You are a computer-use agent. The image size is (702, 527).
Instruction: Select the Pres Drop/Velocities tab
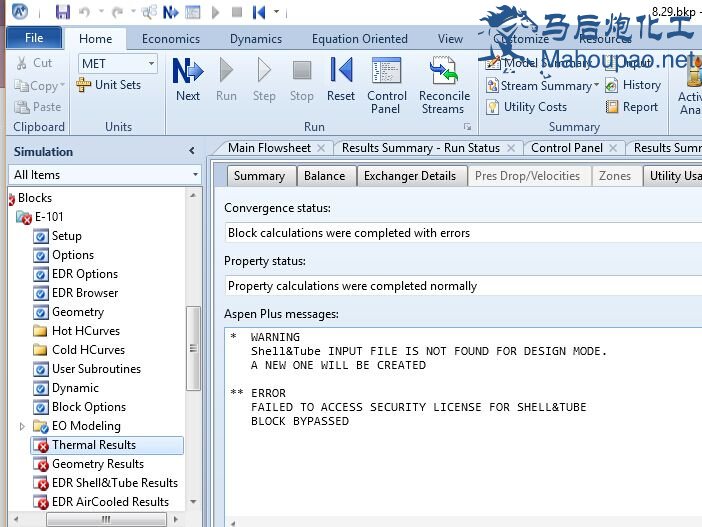coord(527,176)
